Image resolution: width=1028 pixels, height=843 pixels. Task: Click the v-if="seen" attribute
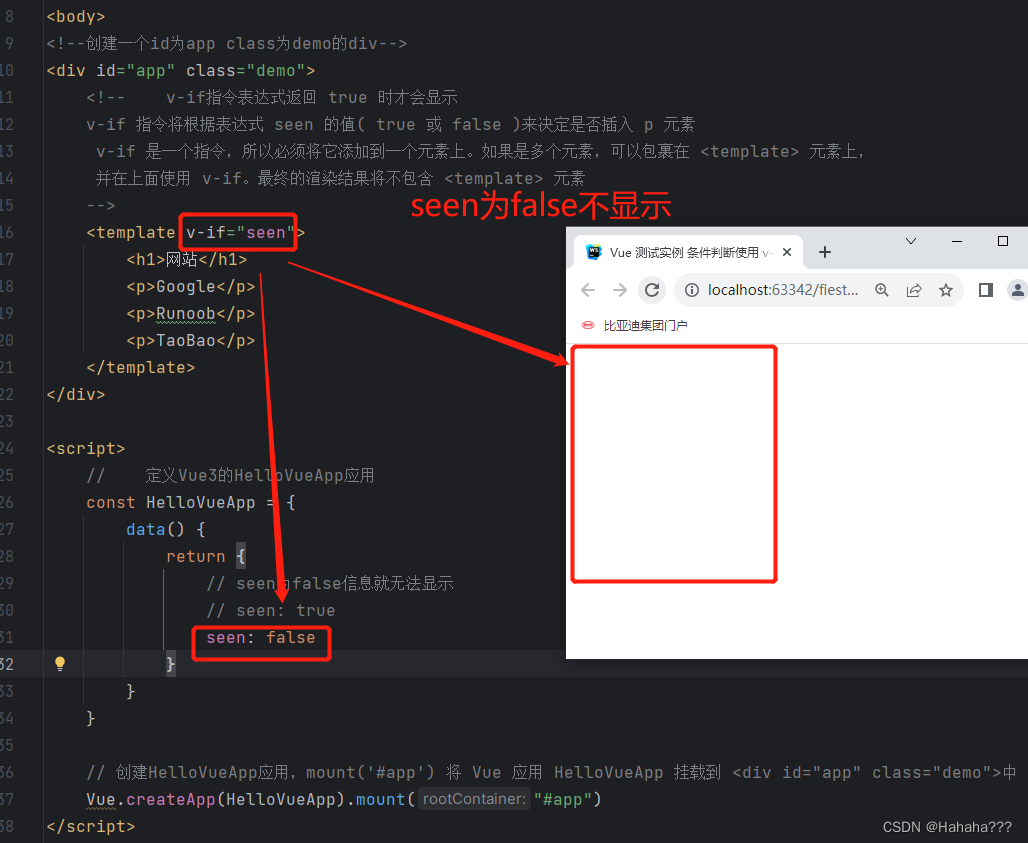[x=241, y=232]
